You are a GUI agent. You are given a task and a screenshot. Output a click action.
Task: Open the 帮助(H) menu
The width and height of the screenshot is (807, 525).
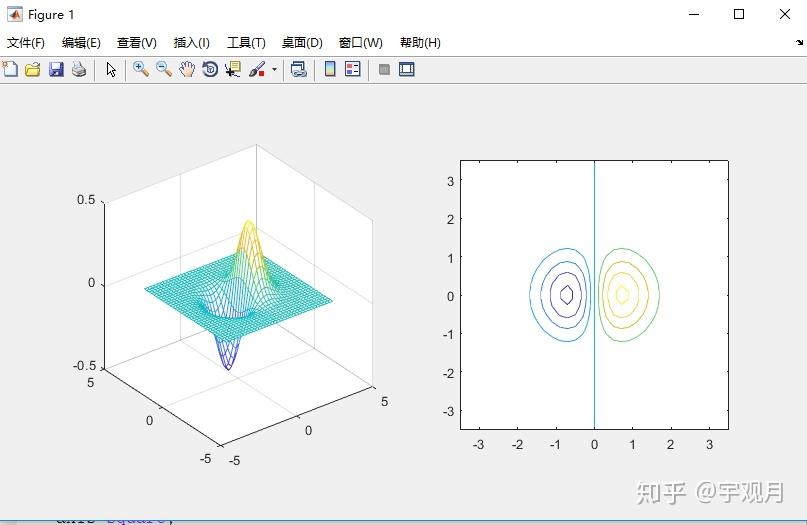[420, 43]
